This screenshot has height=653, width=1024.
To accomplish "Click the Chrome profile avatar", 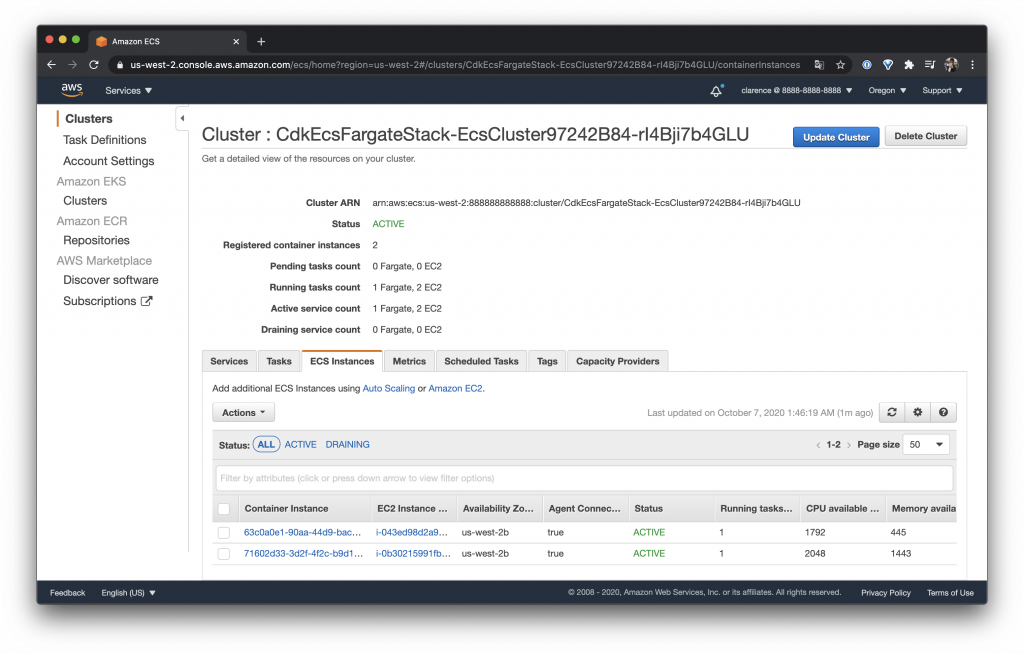I will 951,65.
